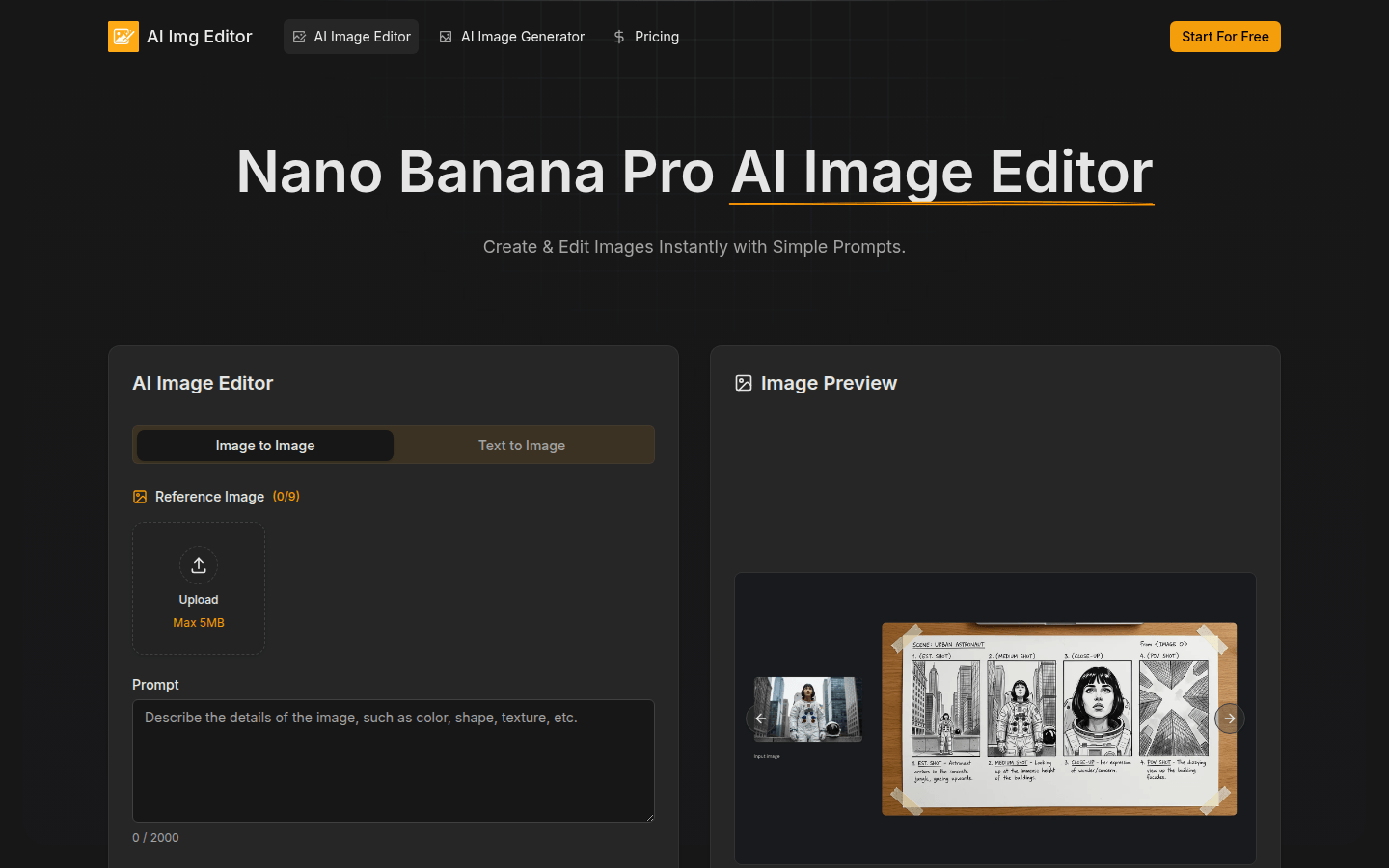Go to the Pricing page
1389x868 pixels.
(646, 37)
